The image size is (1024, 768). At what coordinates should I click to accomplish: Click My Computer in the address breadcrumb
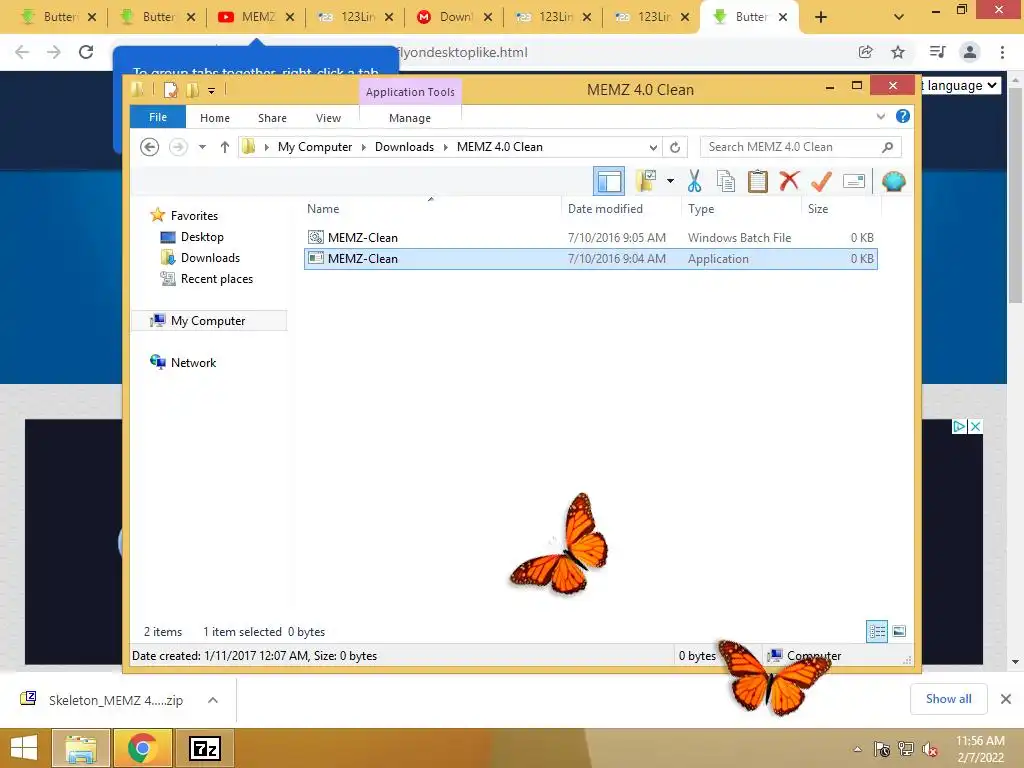(x=315, y=147)
